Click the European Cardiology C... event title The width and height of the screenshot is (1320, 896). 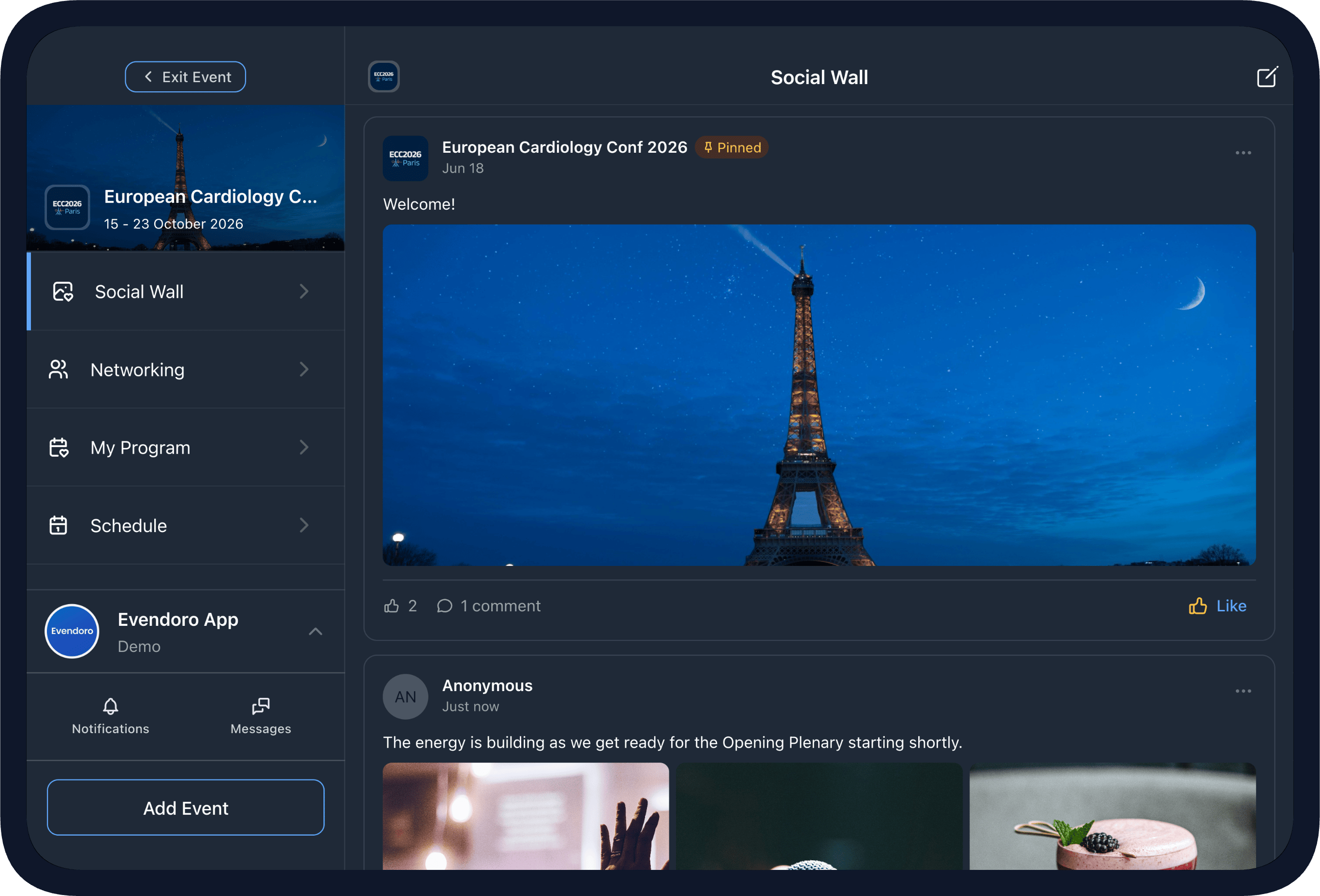click(211, 197)
